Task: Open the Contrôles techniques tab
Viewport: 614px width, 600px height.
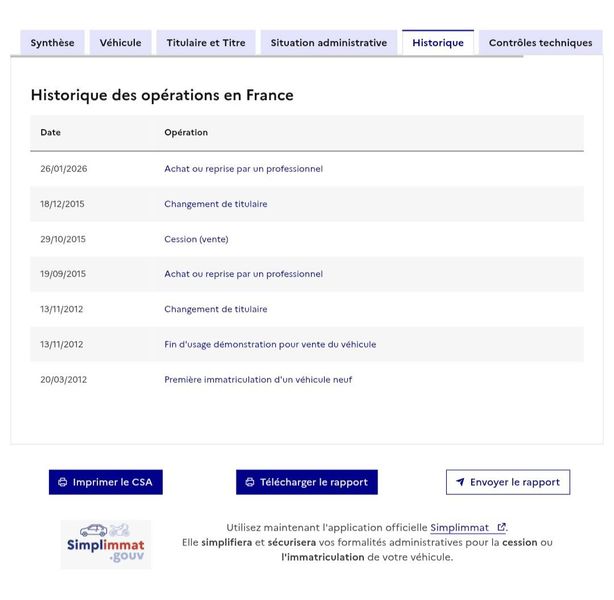Action: 540,43
